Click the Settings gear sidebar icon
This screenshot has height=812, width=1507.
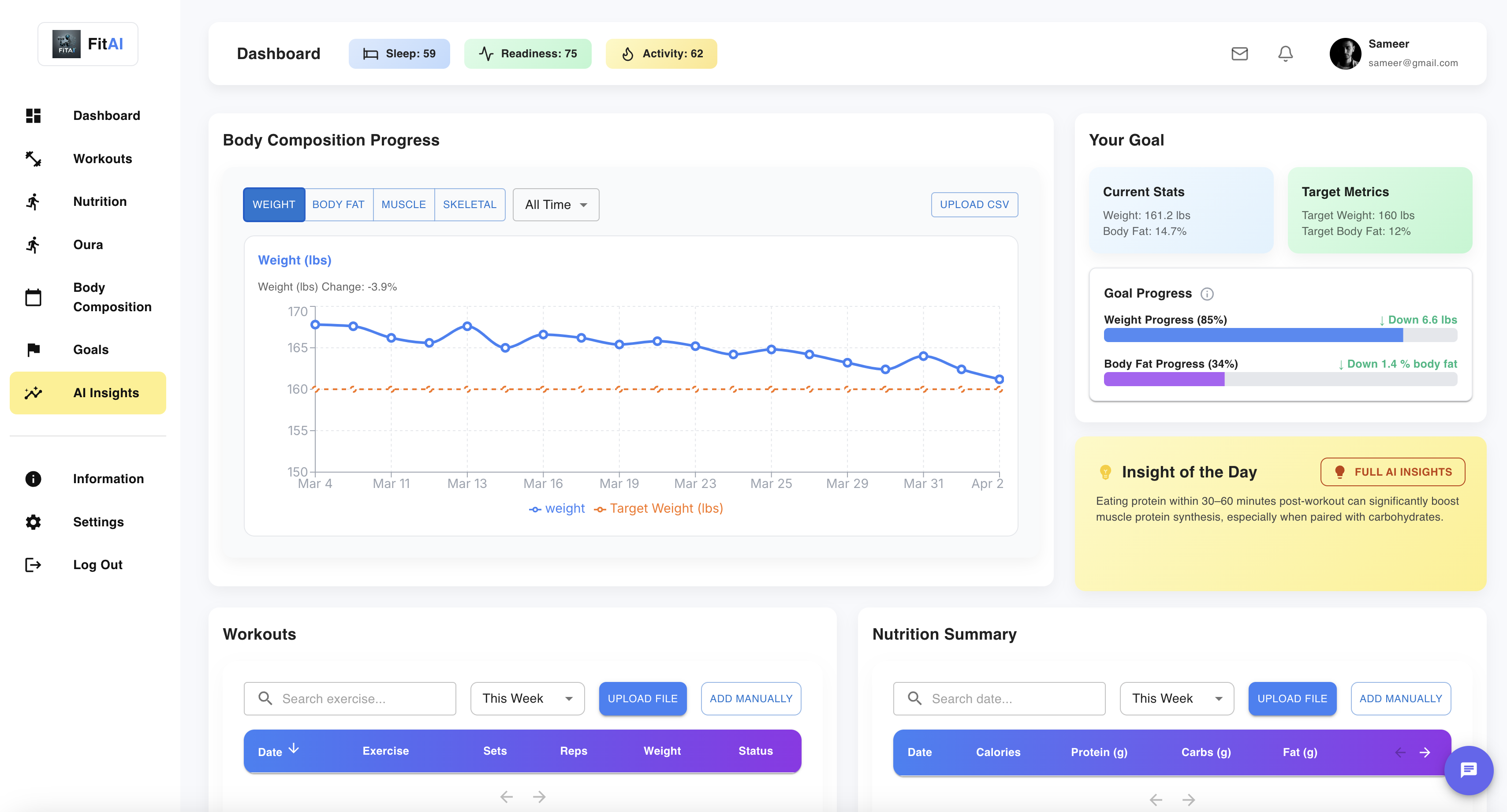(34, 522)
